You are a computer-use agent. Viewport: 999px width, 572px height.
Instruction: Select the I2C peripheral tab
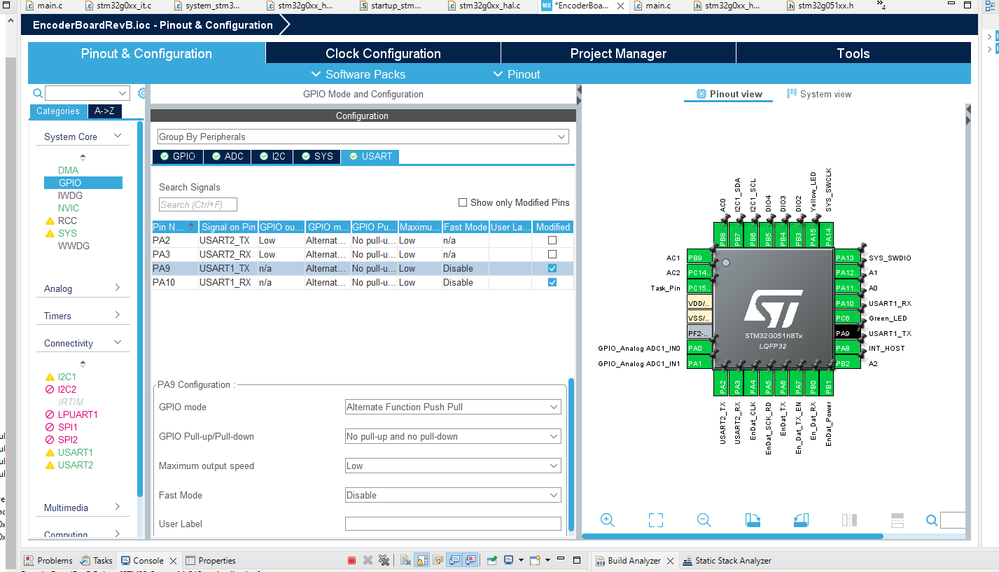272,157
